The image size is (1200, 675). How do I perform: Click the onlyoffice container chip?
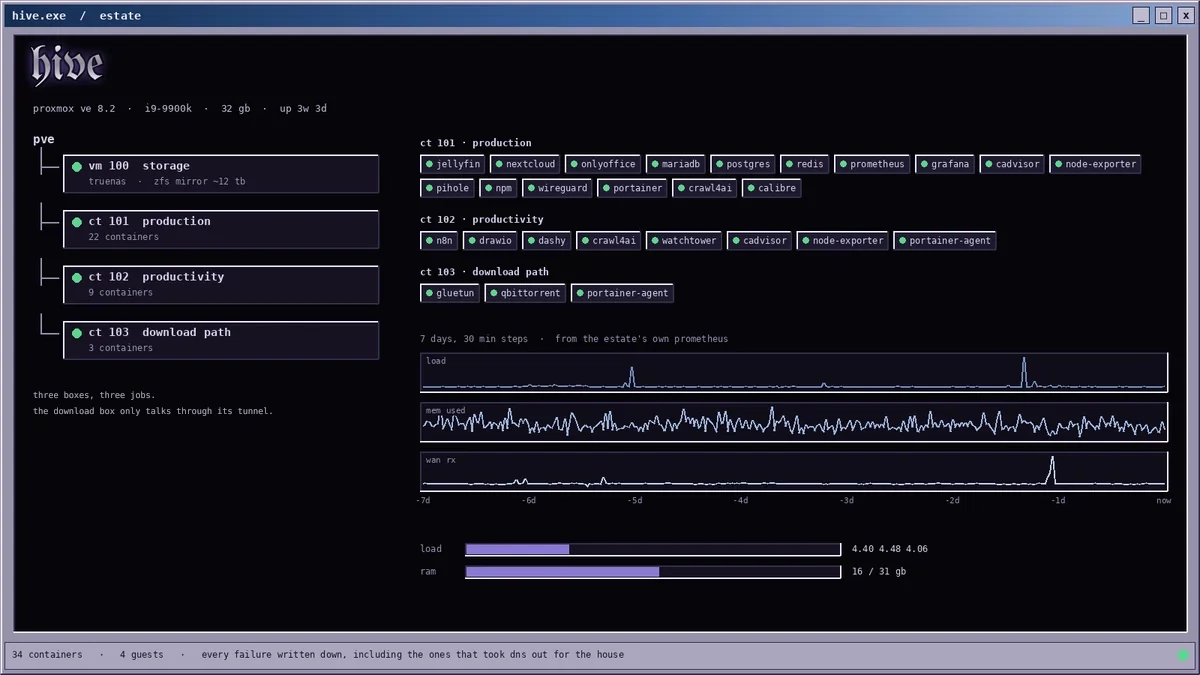tap(603, 164)
